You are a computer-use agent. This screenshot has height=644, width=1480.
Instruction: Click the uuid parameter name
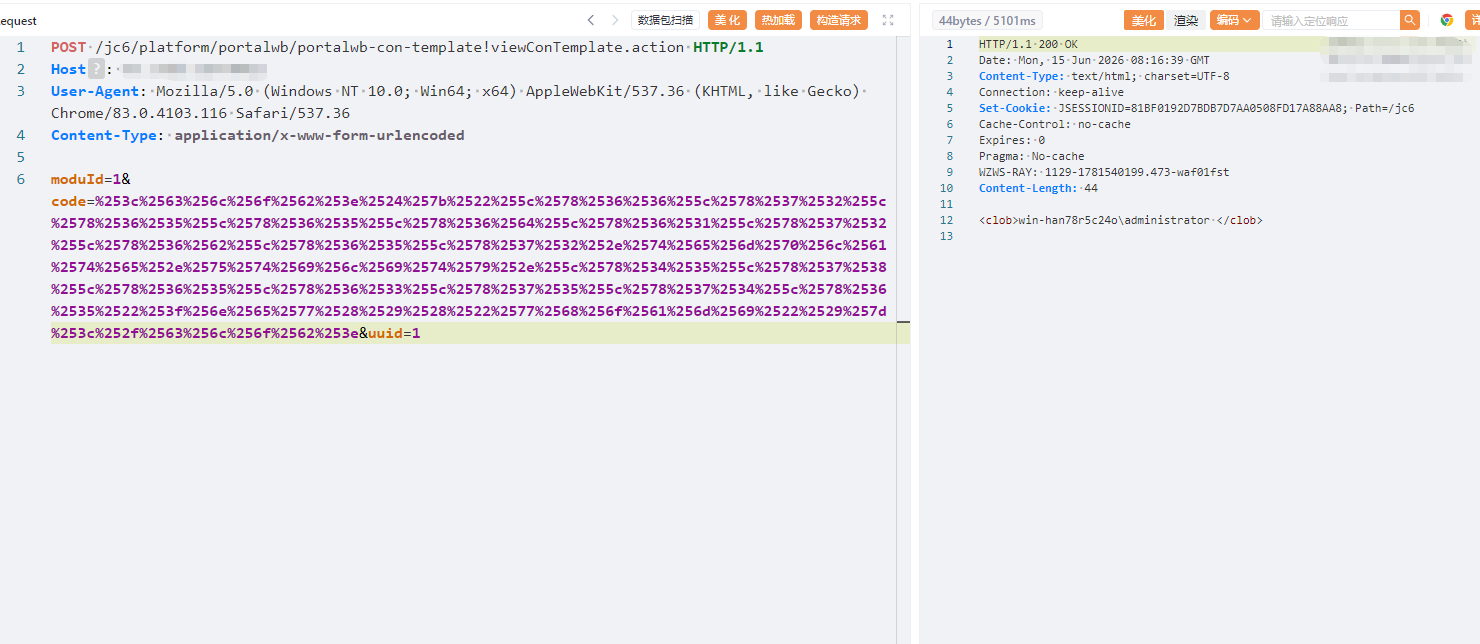click(385, 333)
